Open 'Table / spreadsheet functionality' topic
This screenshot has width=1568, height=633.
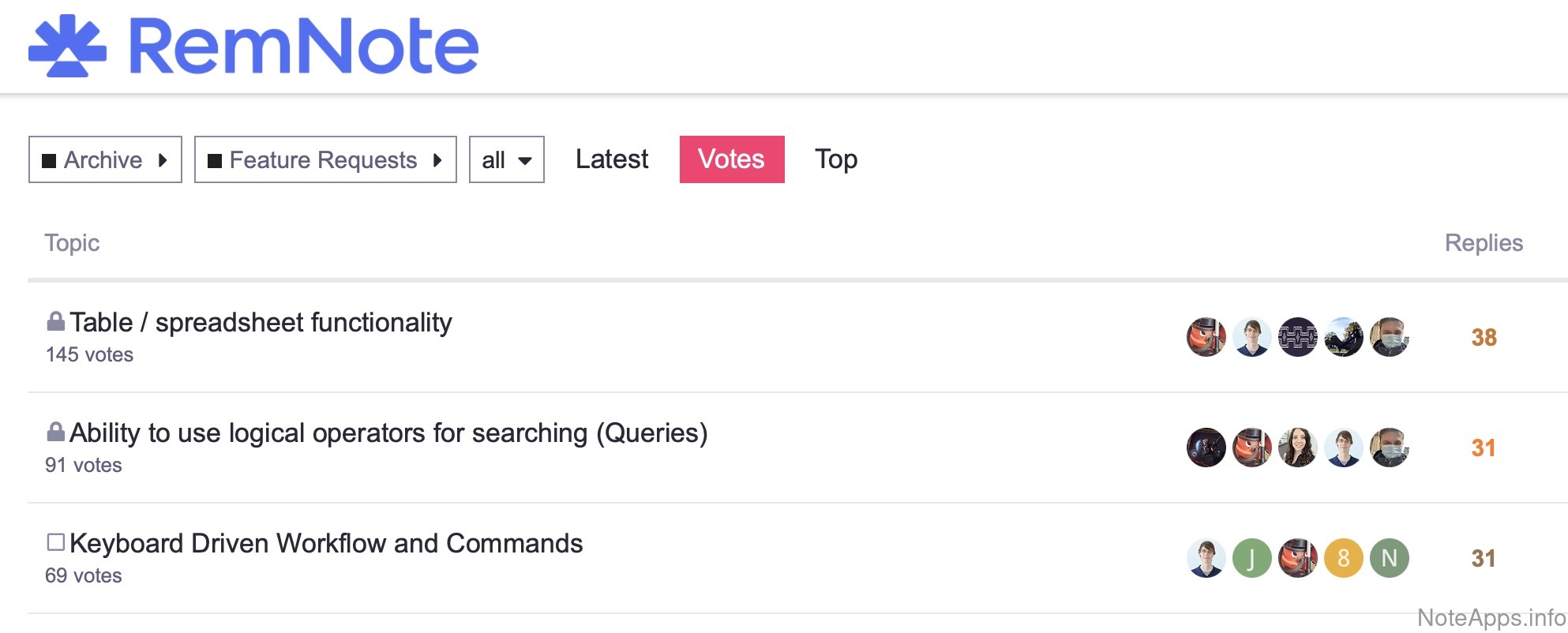click(x=261, y=323)
